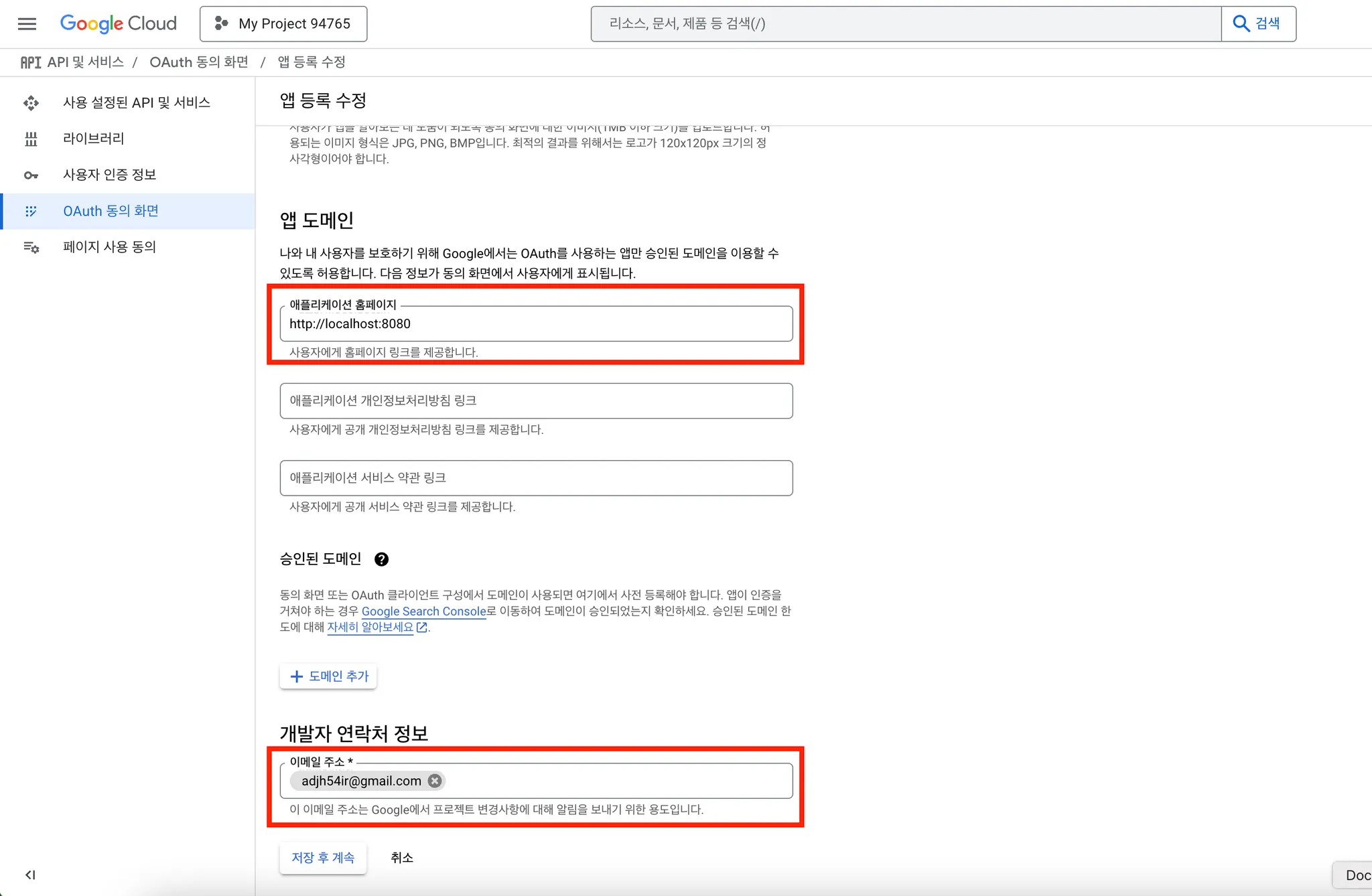
Task: Remove the adjh54ir@gmail.com email chip
Action: (435, 781)
